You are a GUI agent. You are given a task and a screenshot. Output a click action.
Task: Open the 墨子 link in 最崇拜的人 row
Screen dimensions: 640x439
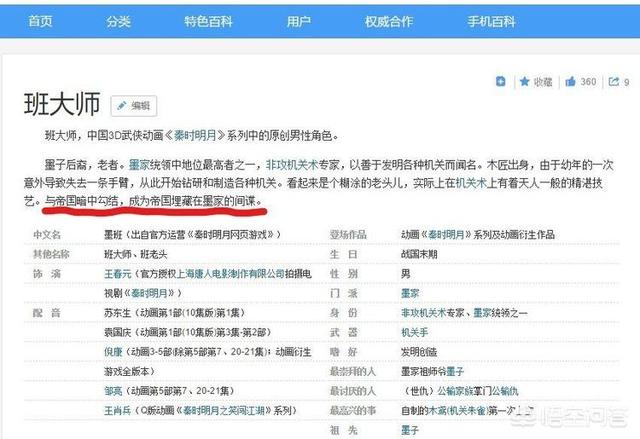455,371
